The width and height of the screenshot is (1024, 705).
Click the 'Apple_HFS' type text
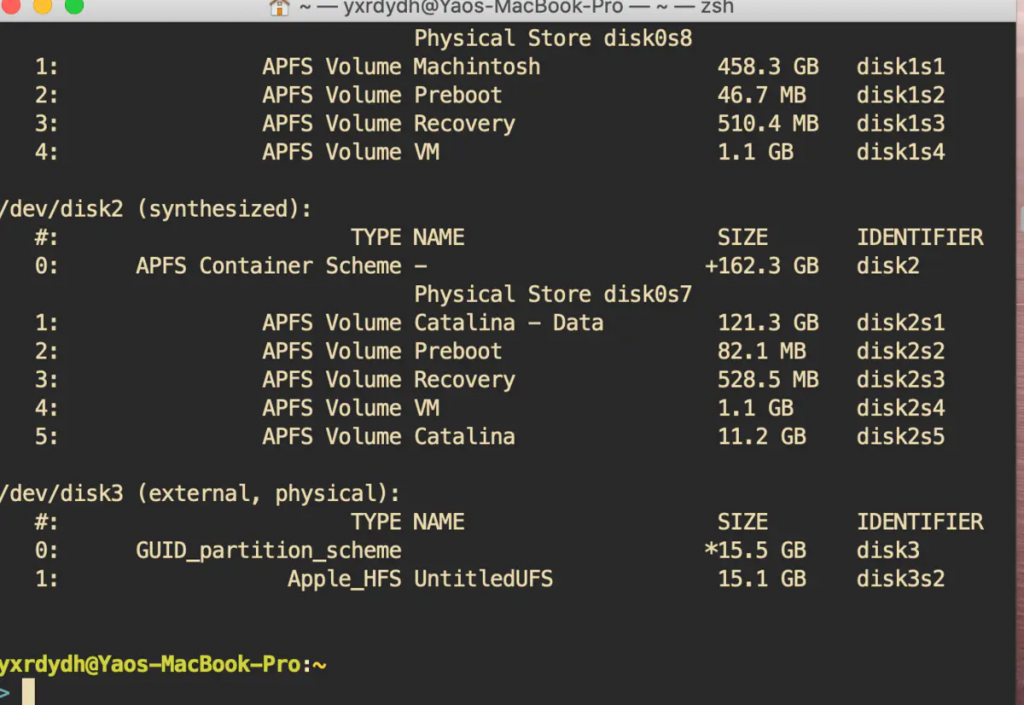[344, 579]
